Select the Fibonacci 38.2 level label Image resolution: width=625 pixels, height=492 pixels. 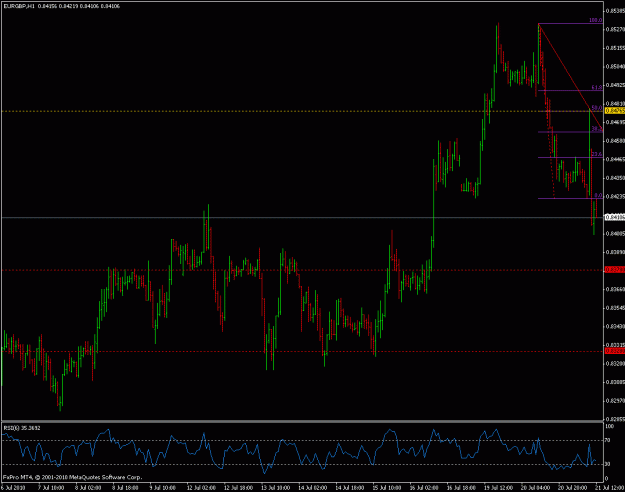coord(597,129)
